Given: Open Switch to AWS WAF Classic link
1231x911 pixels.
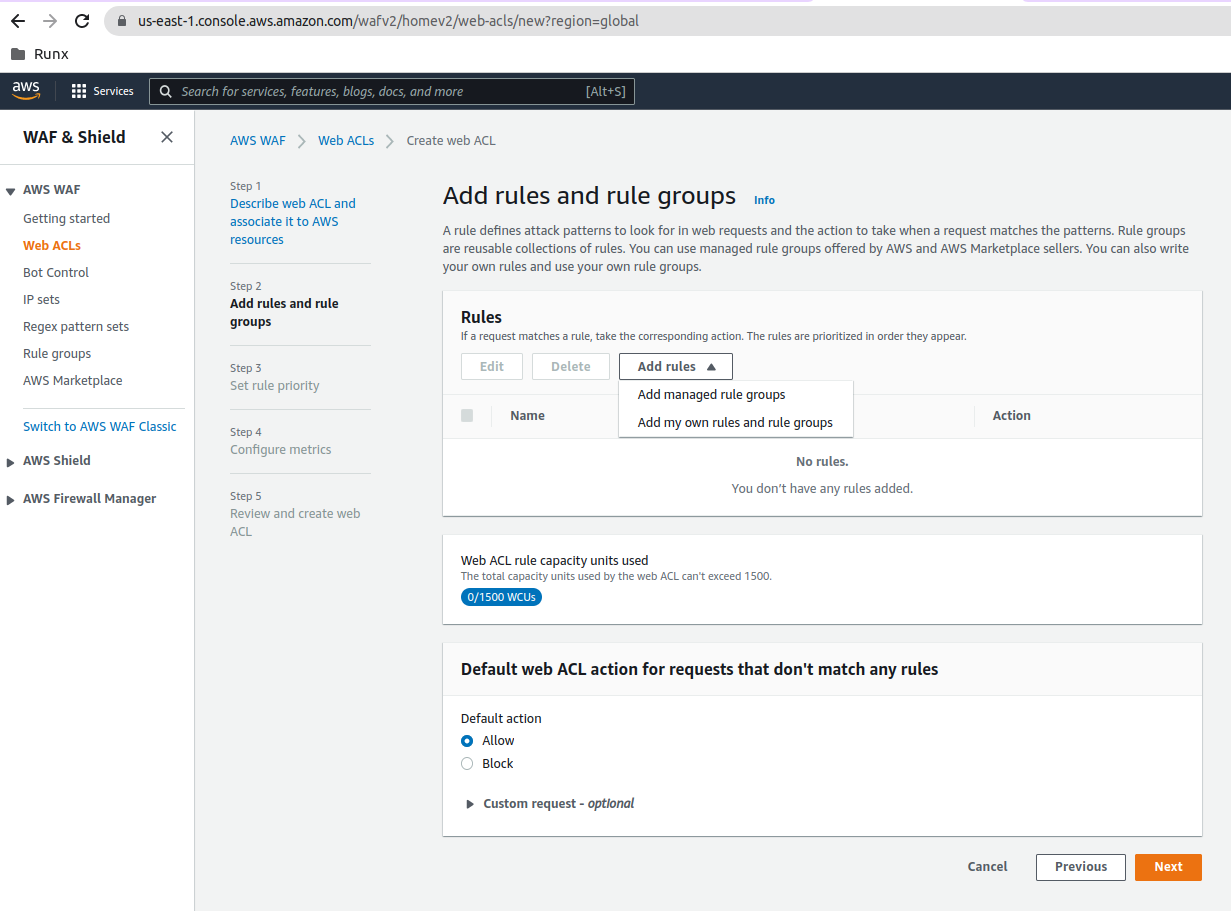Looking at the screenshot, I should click(x=100, y=427).
